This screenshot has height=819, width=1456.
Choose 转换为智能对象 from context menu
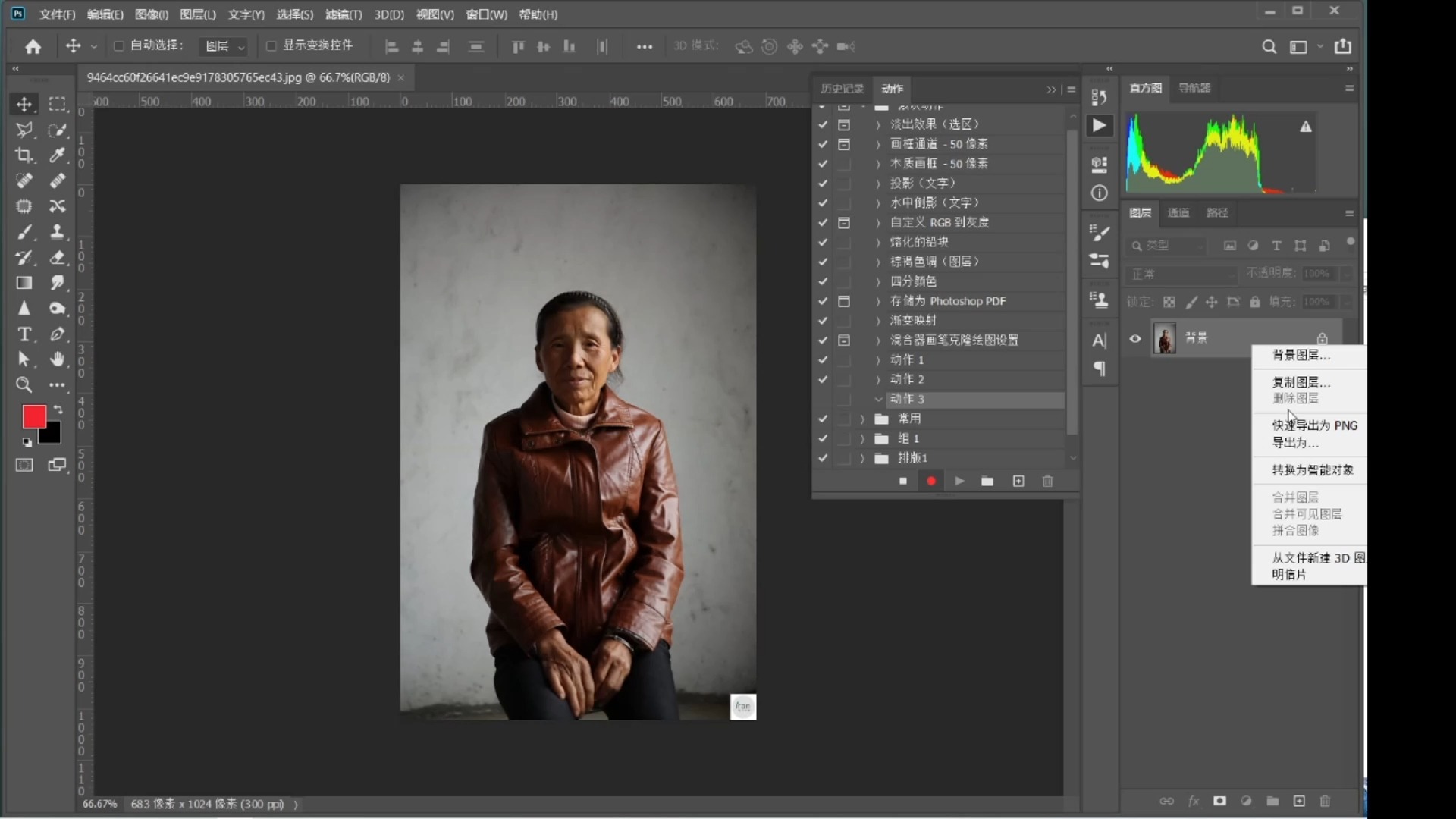pos(1312,470)
